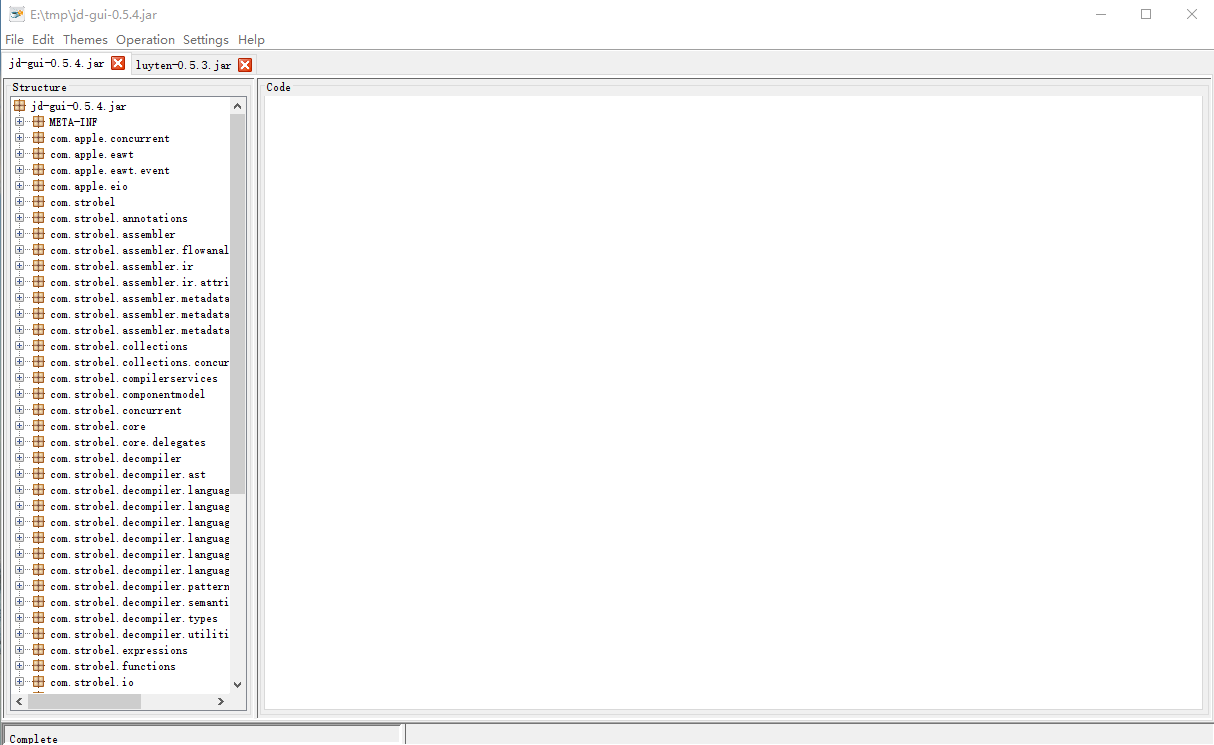Open the Help menu
Viewport: 1214px width, 745px height.
251,40
